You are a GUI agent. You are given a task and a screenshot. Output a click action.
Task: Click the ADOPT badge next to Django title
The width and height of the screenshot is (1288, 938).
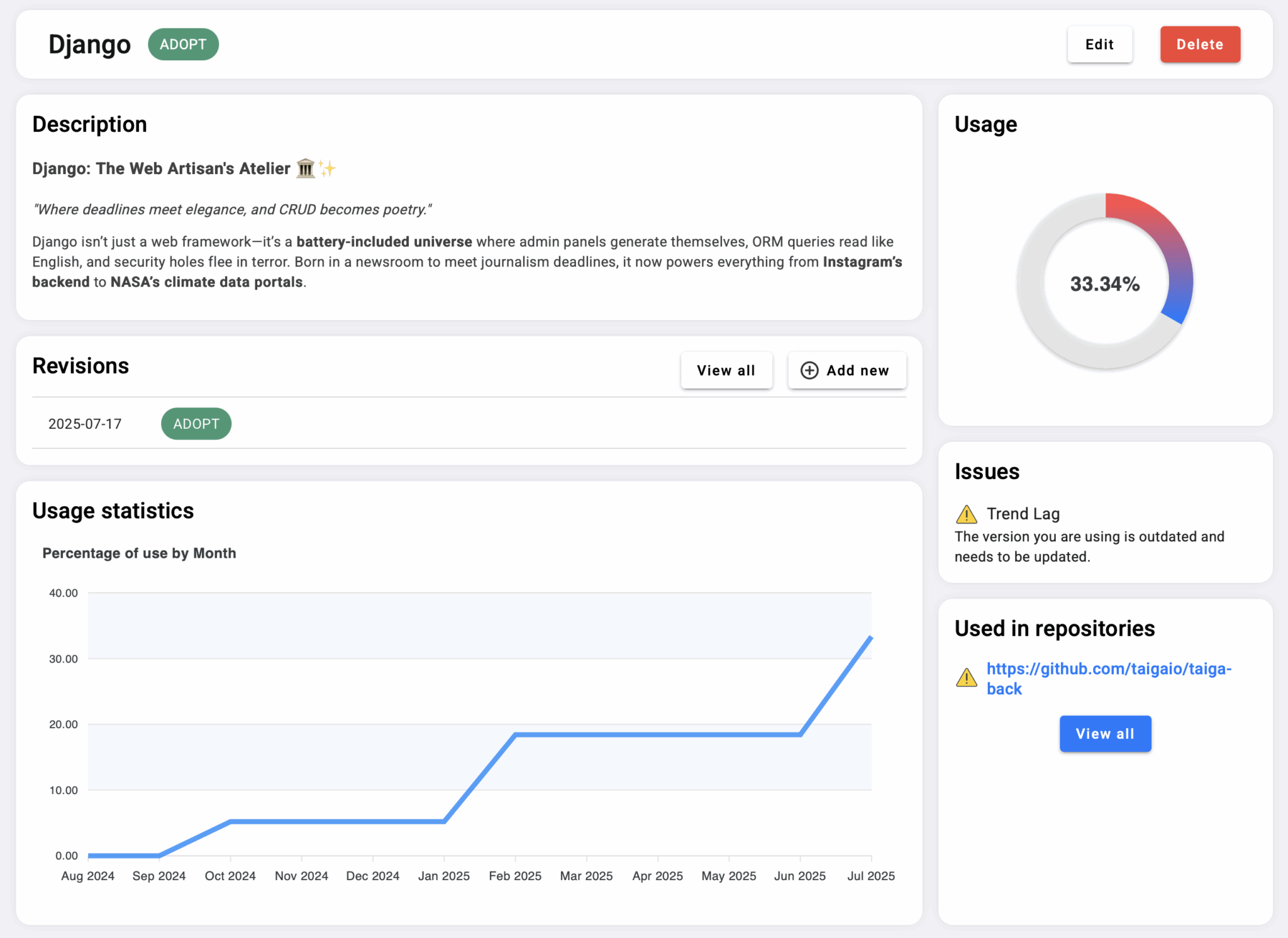(x=183, y=45)
